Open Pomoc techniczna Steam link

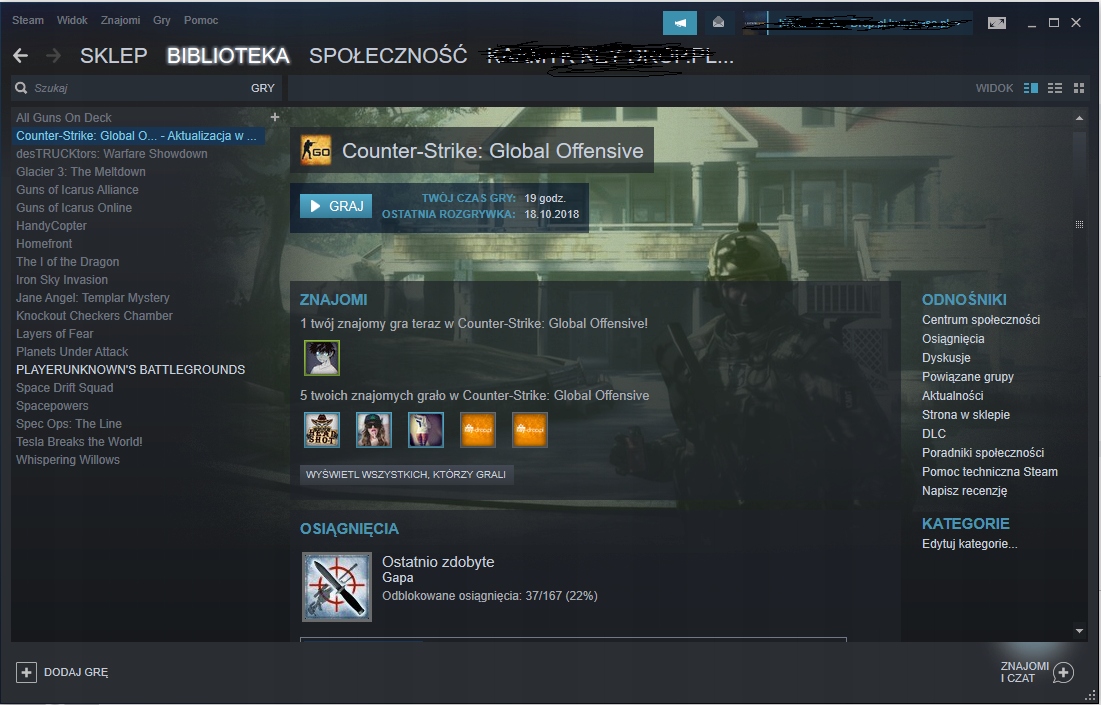tap(989, 471)
